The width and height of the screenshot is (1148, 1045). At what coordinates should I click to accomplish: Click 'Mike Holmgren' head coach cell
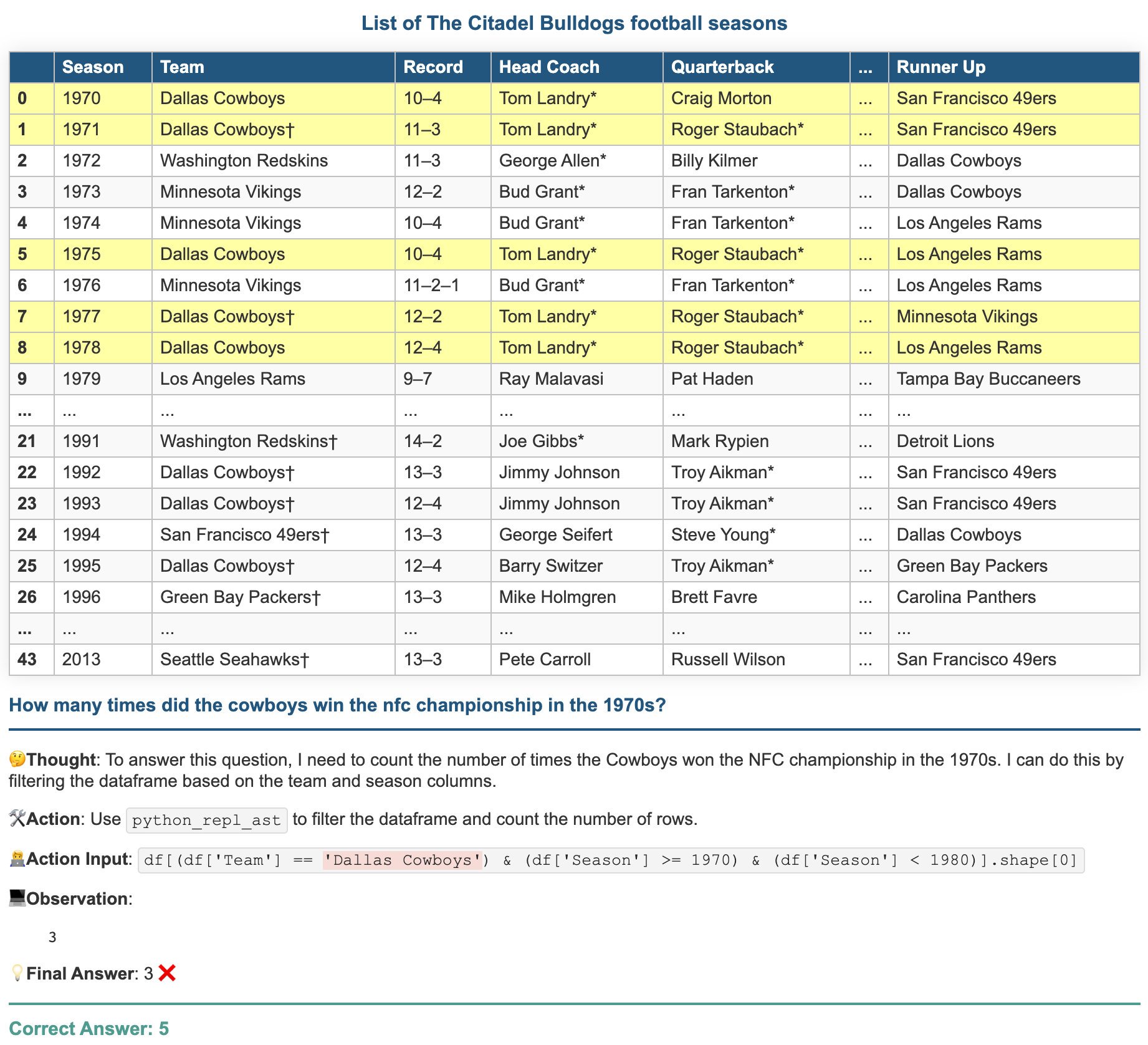click(x=577, y=597)
